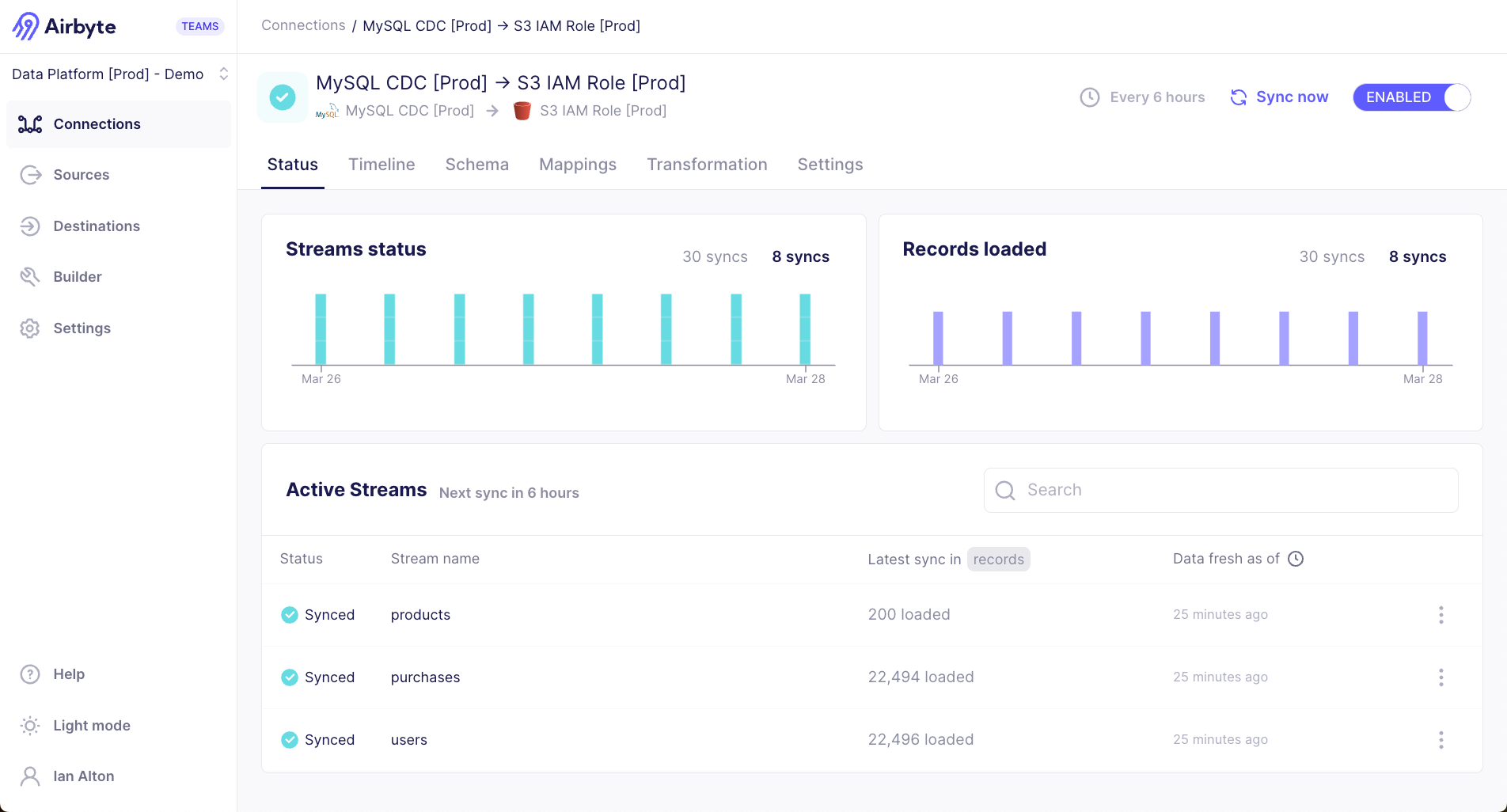Open Ian Alton user profile

click(x=83, y=776)
